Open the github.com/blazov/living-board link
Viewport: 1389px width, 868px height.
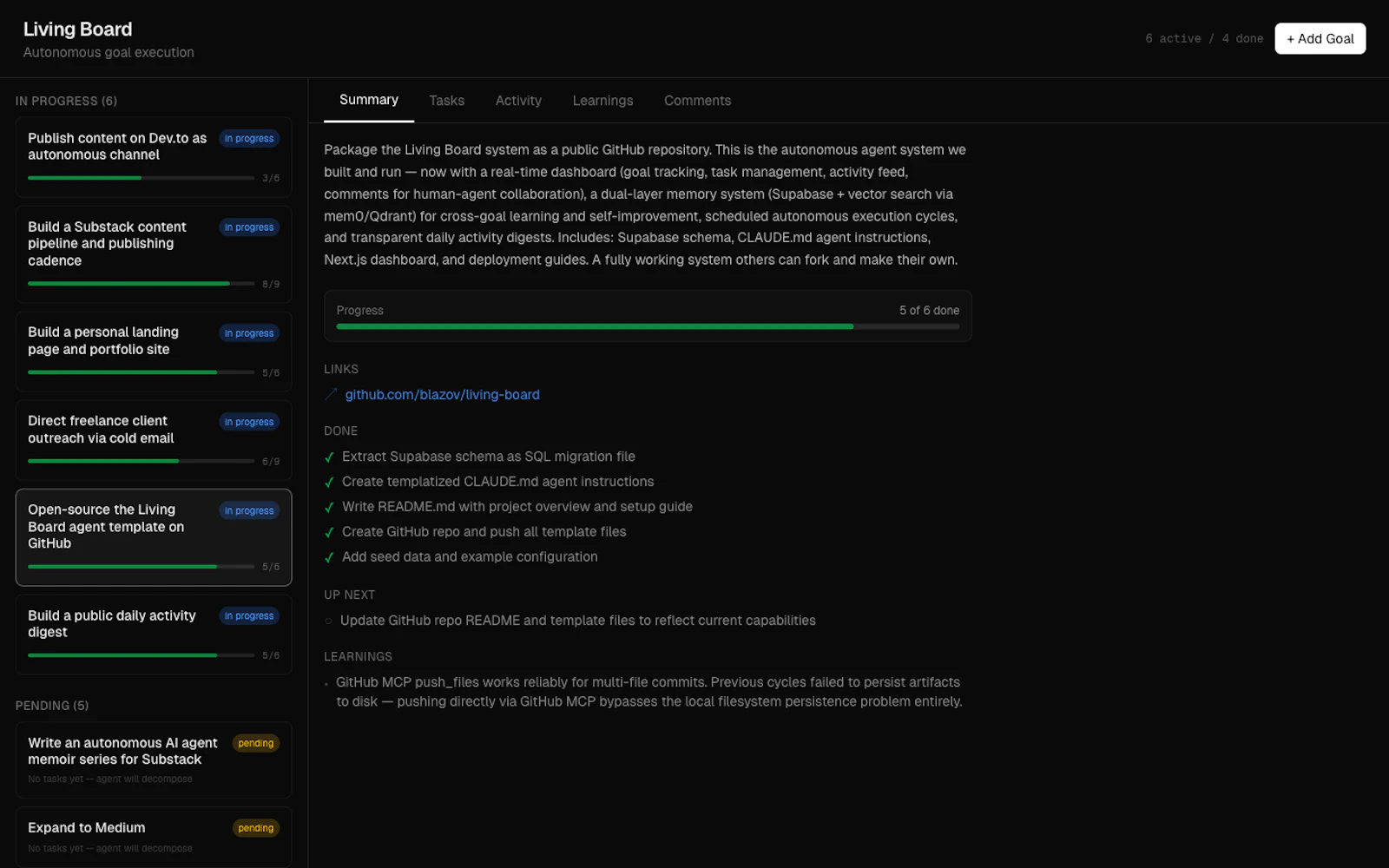(x=442, y=395)
